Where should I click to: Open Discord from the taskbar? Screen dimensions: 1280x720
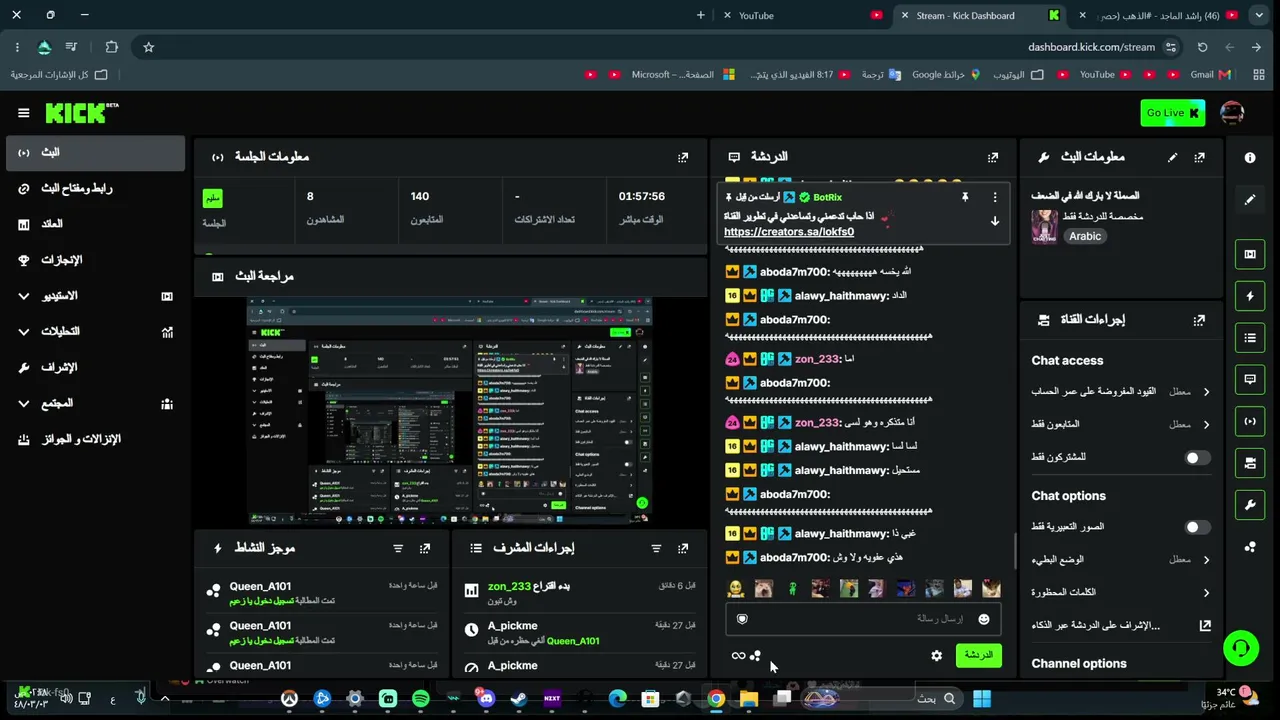[486, 699]
